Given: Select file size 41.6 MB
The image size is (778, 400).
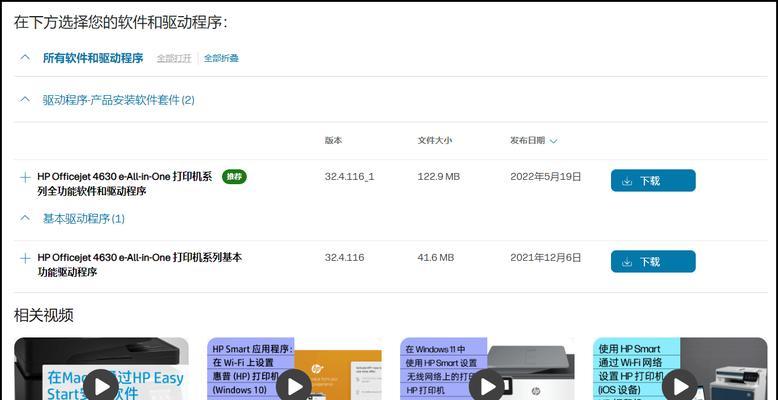Looking at the screenshot, I should coord(436,258).
